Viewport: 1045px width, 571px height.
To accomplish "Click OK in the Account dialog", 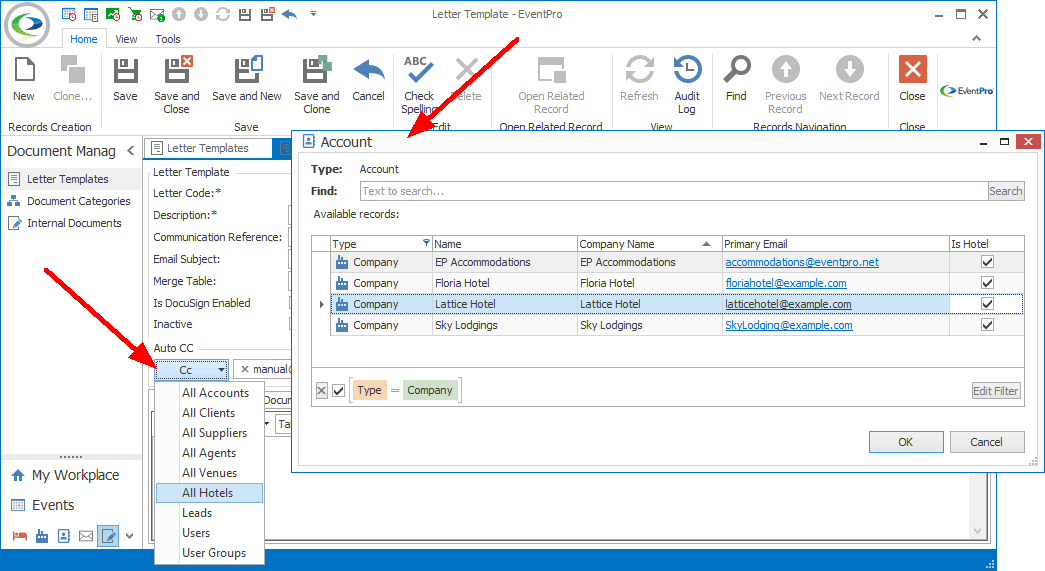I will pos(906,442).
